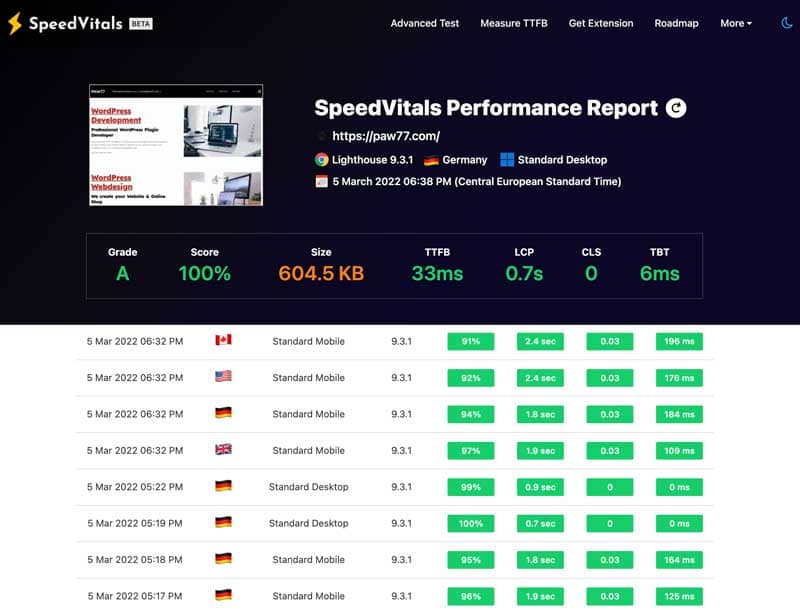Click the calendar icon beside the test date
The image size is (800, 610).
321,181
